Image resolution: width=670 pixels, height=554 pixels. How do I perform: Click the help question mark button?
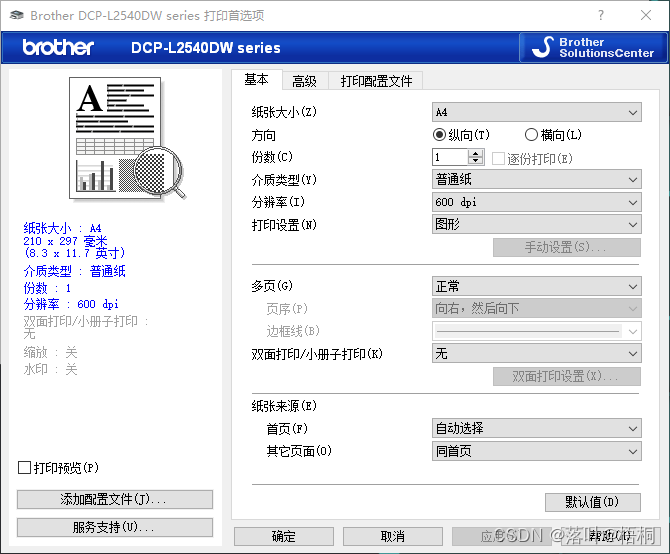point(601,15)
